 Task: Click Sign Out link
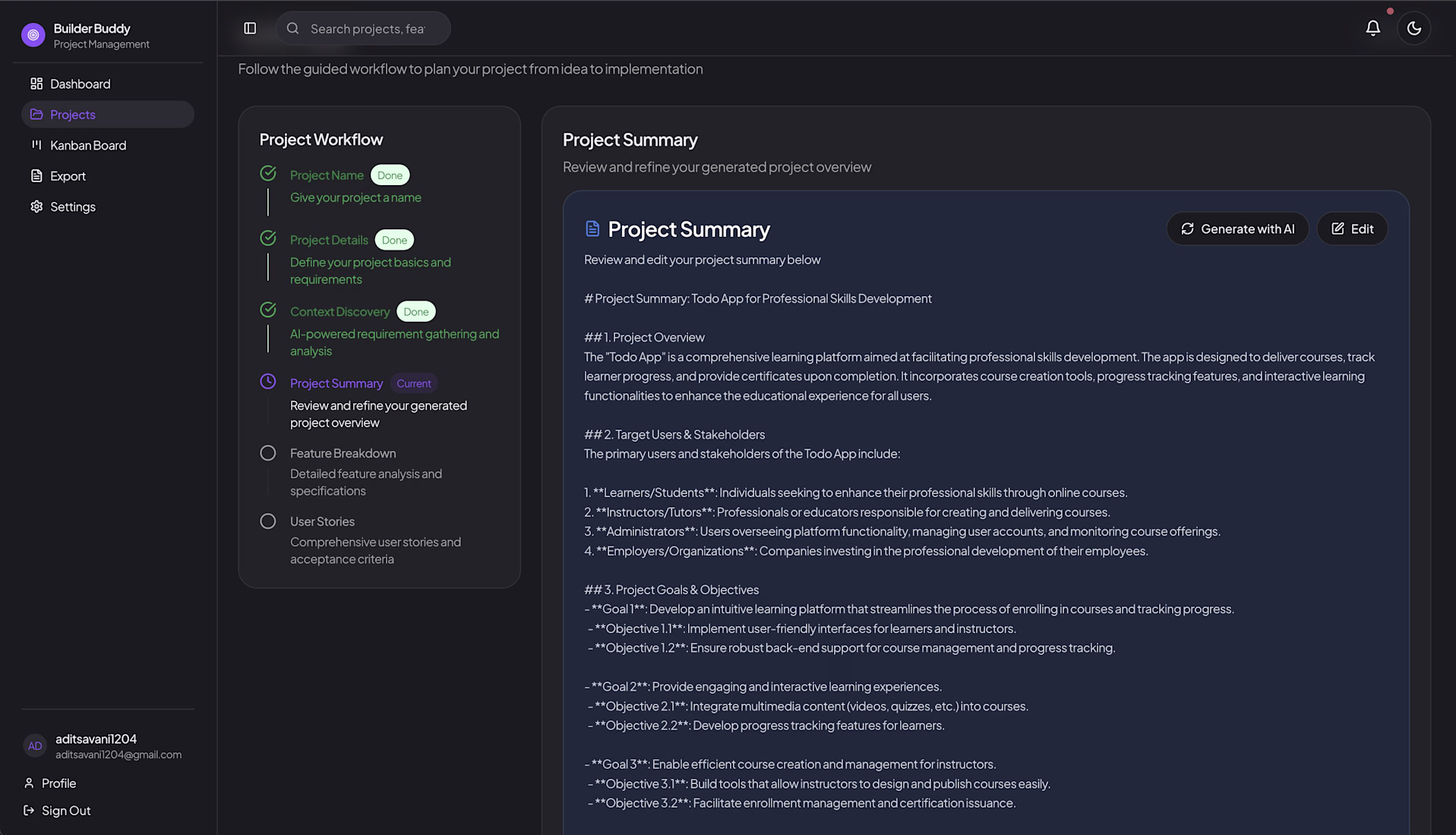[x=65, y=810]
